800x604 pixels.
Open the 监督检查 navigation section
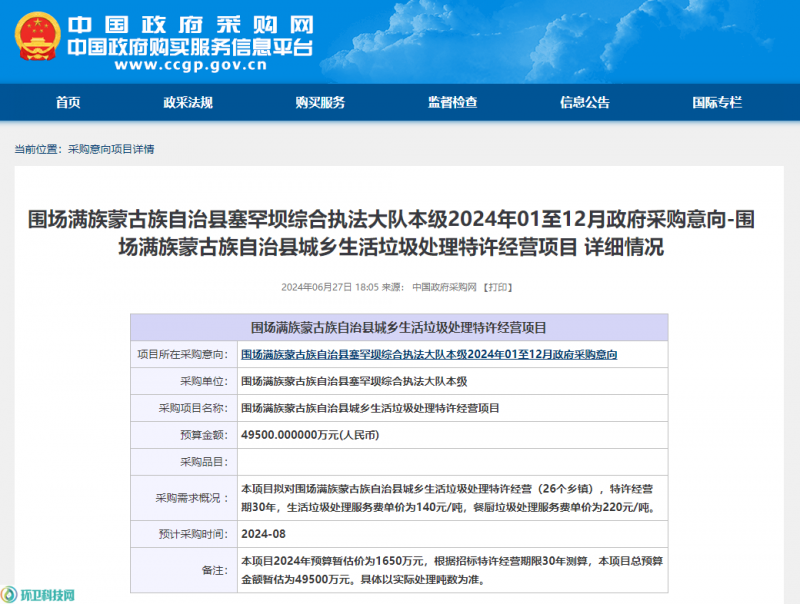coord(452,102)
